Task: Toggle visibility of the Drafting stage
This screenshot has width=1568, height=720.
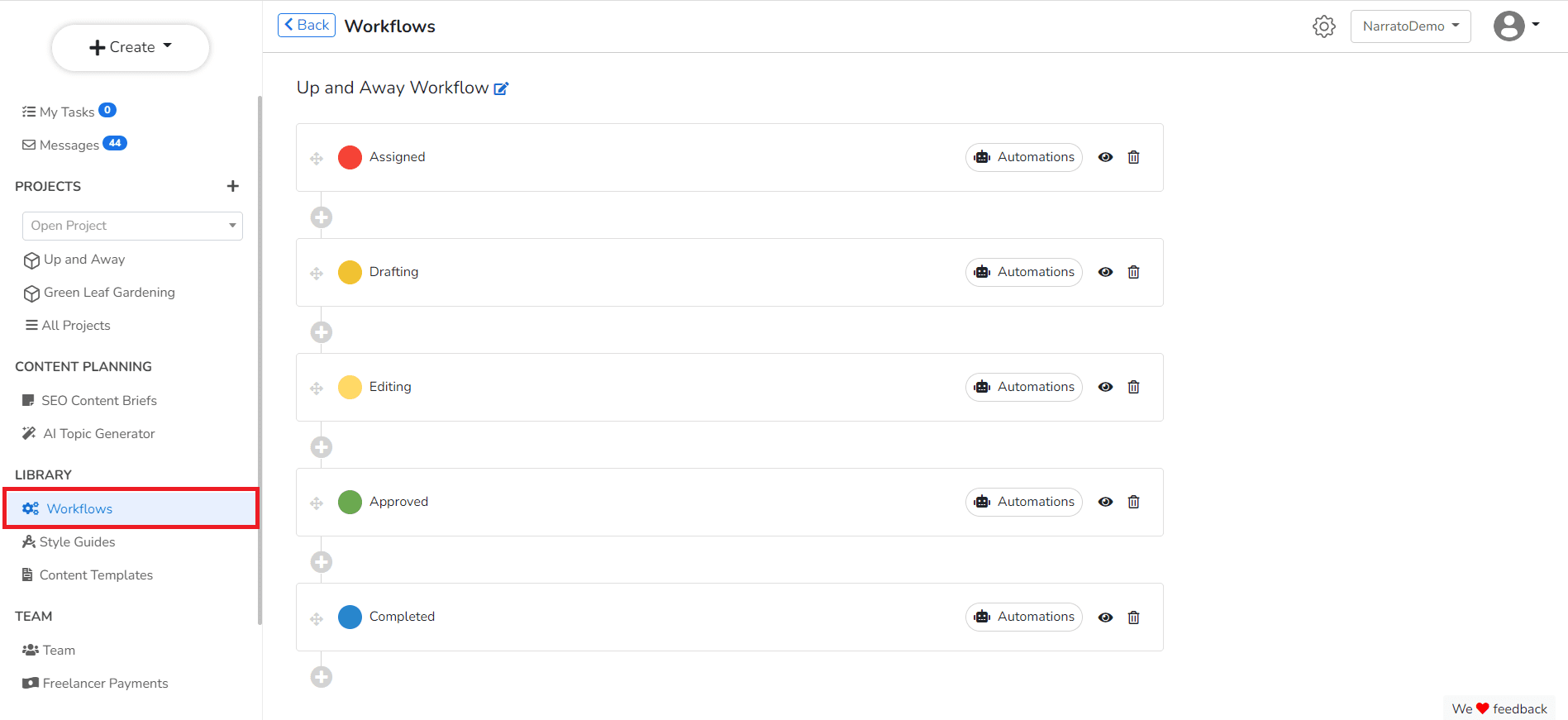Action: click(1105, 272)
